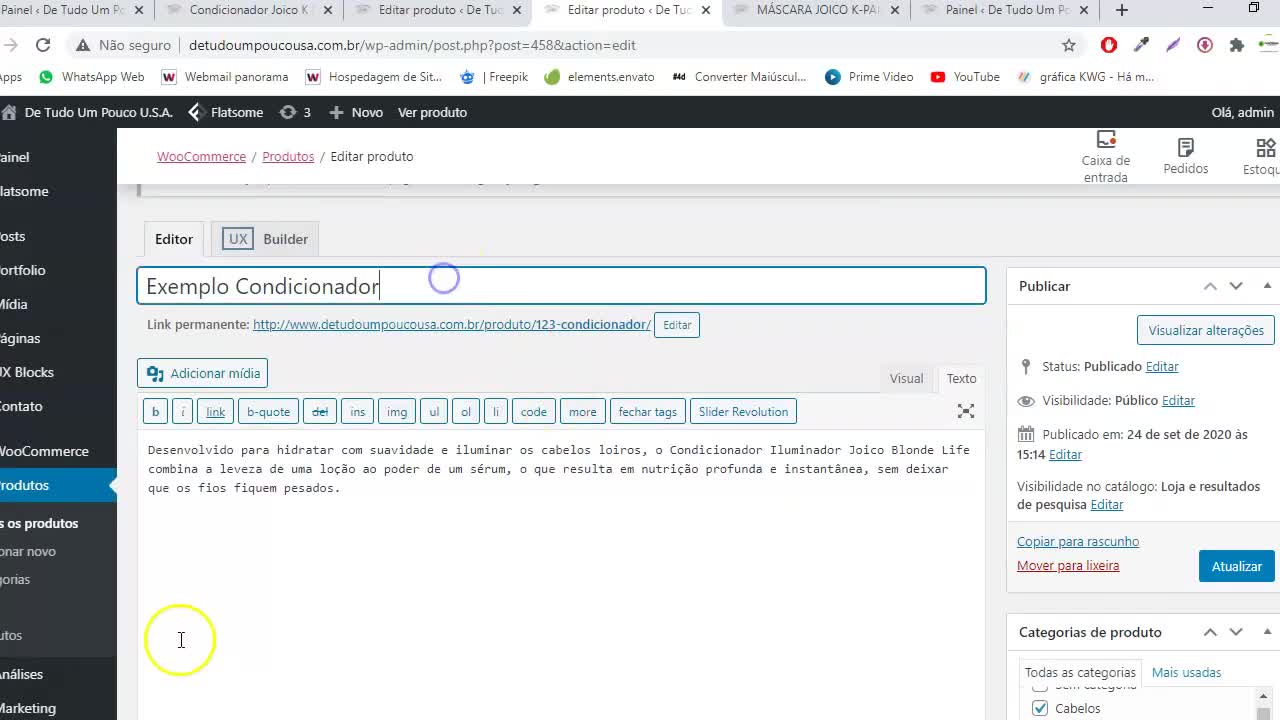Open Converter Maiúscul... bookmark
This screenshot has height=720, width=1280.
point(739,77)
